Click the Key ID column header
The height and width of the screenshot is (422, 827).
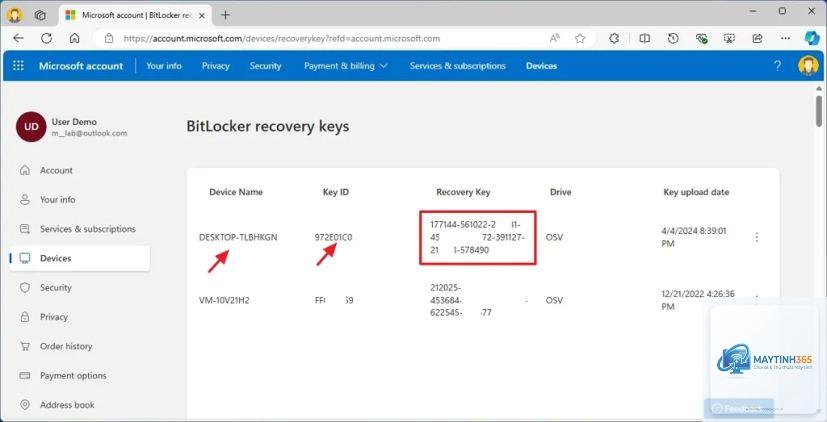(336, 192)
